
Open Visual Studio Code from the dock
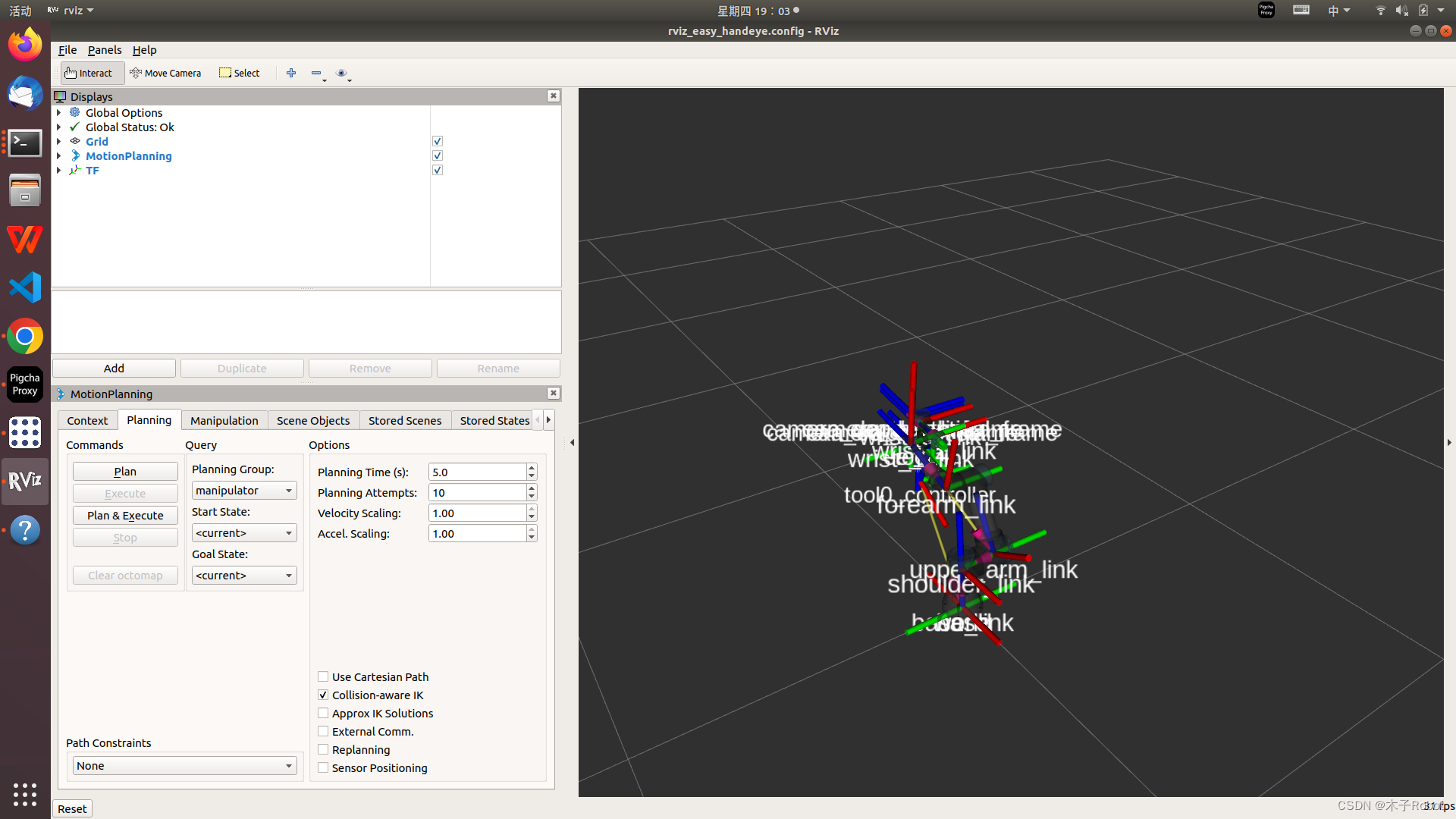(25, 287)
